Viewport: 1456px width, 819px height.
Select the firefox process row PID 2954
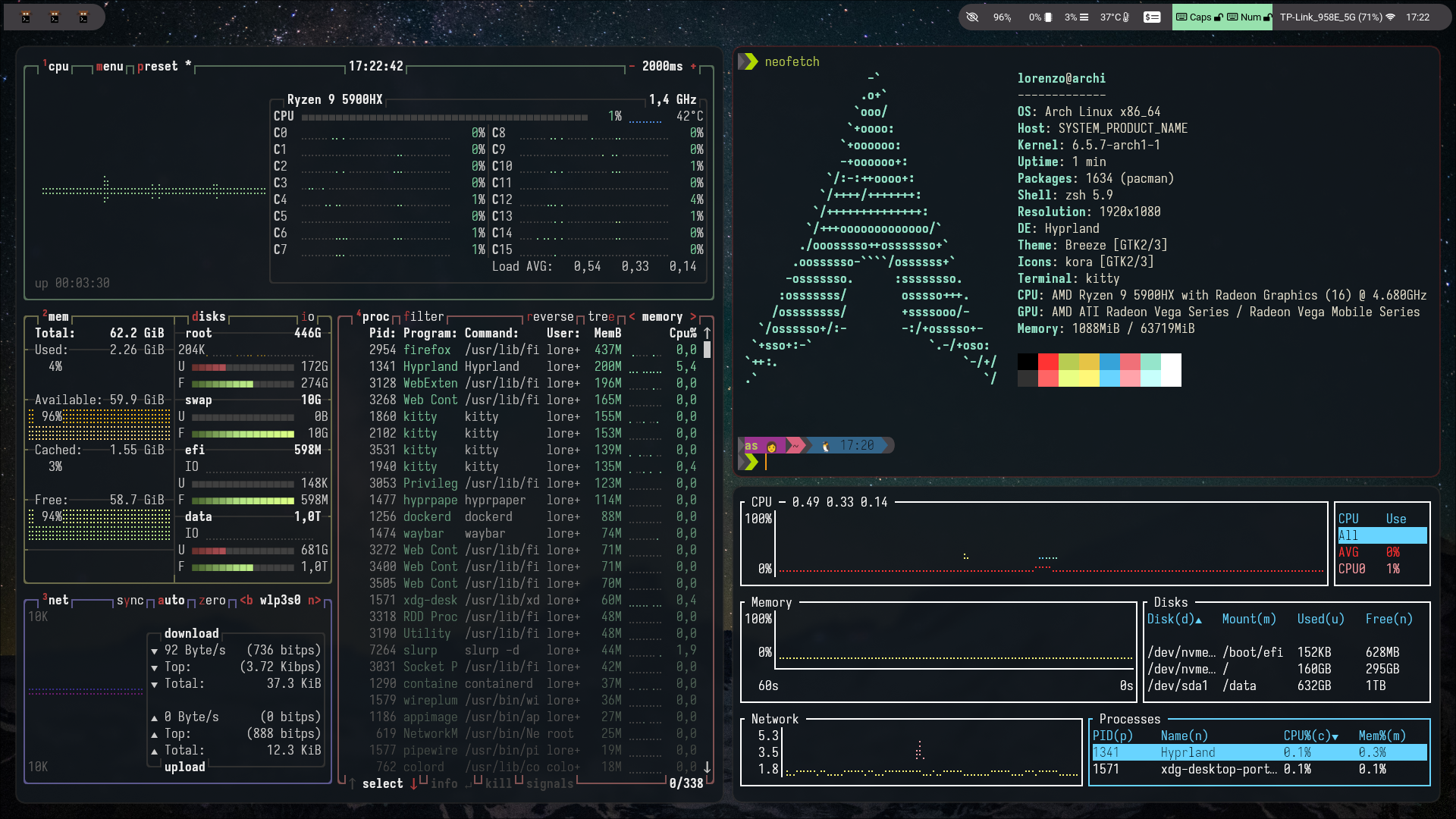[x=532, y=350]
